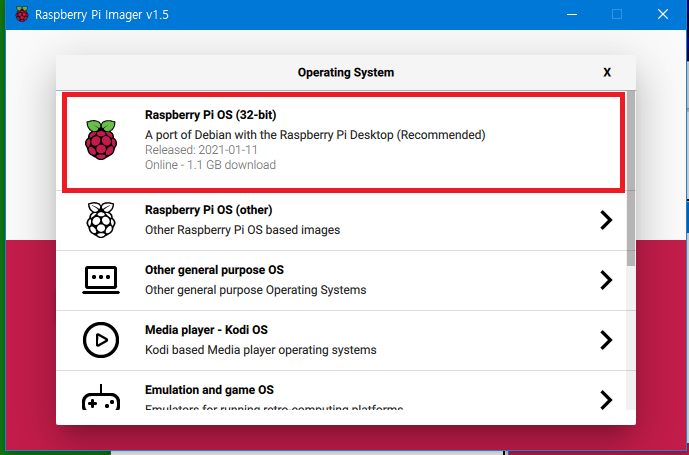Viewport: 689px width, 455px height.
Task: Open the Other general purpose OS title
Action: [214, 270]
